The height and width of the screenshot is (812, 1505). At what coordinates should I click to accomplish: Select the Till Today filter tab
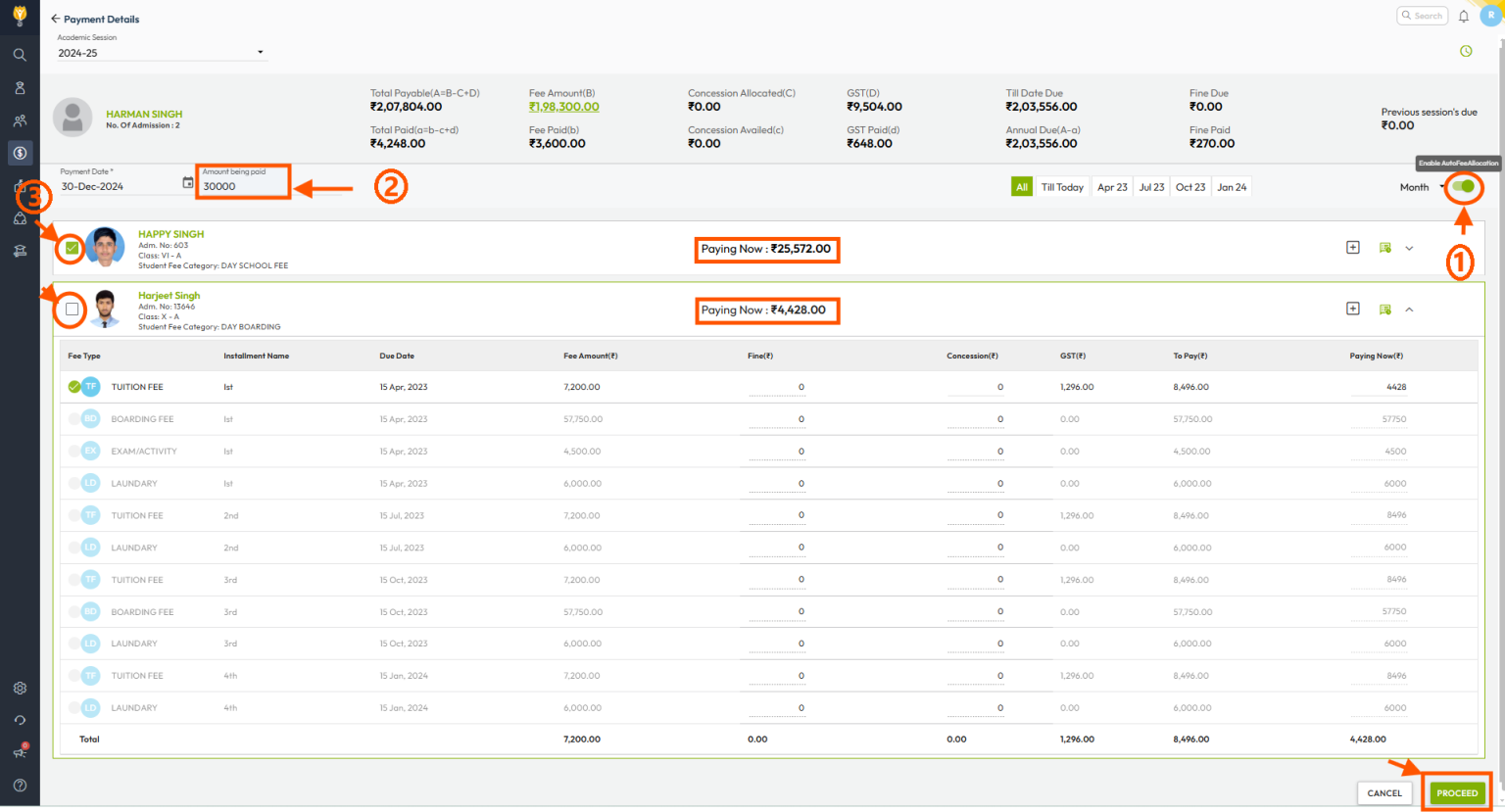(x=1062, y=187)
